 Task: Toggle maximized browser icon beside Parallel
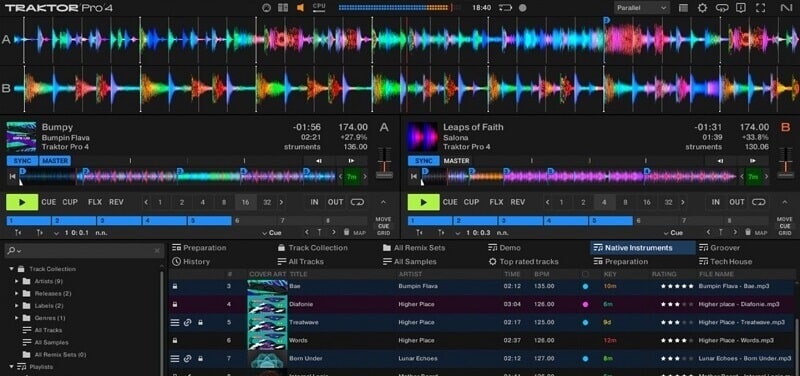click(x=683, y=8)
